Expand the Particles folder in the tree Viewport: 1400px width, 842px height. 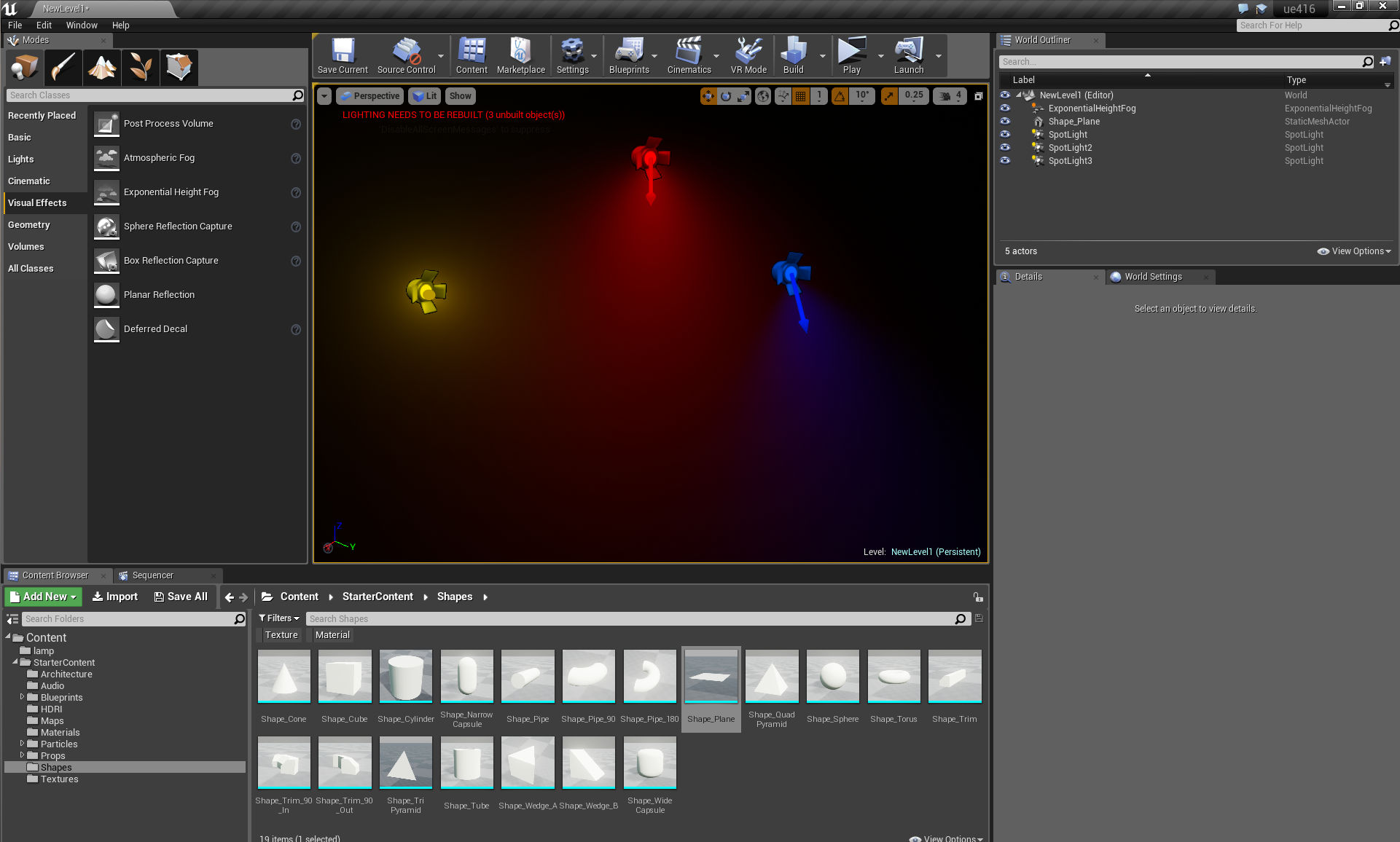click(22, 744)
